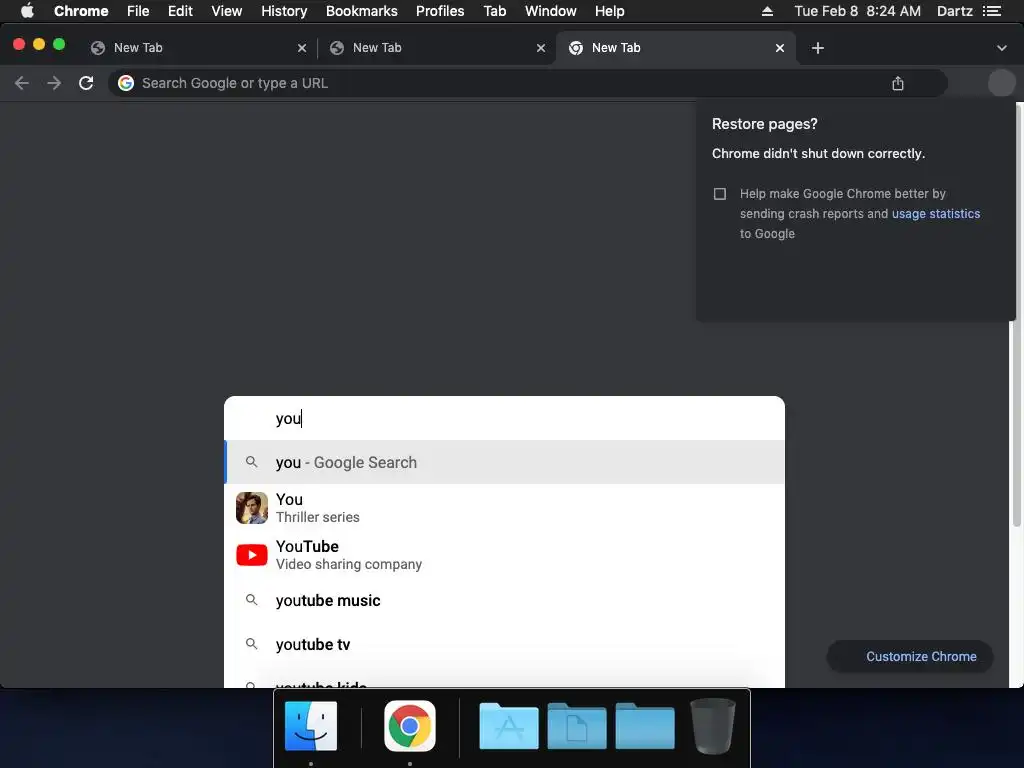This screenshot has height=768, width=1024.
Task: Select the YouTube video sharing company suggestion
Action: 504,555
